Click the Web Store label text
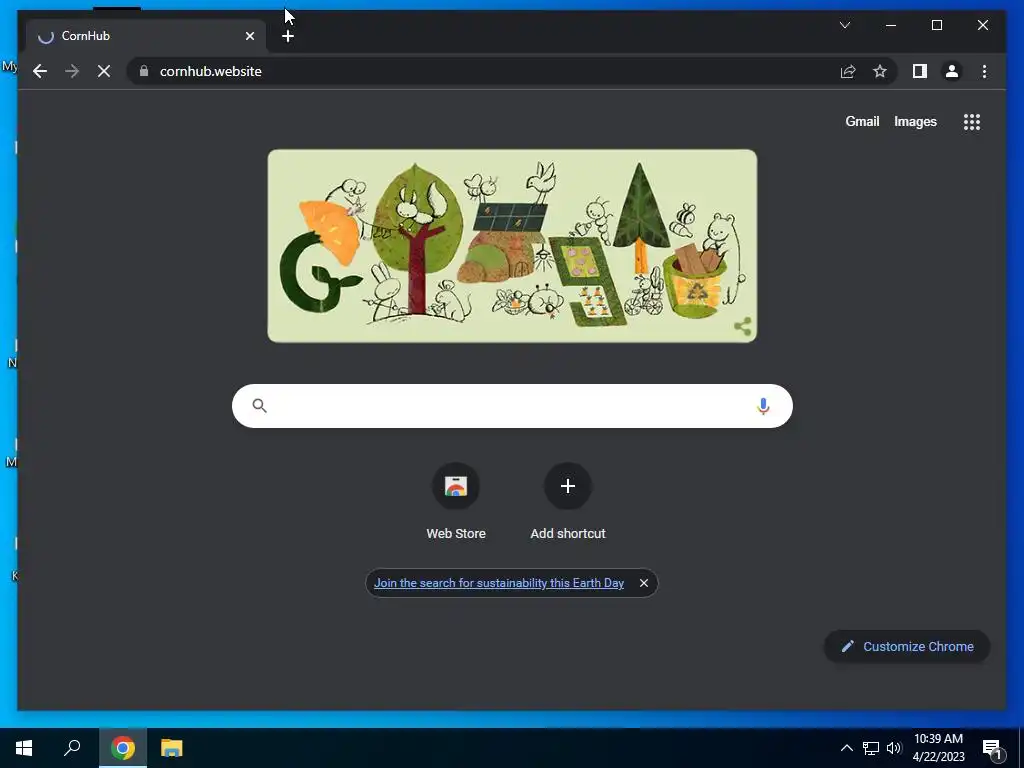This screenshot has height=768, width=1024. [456, 534]
